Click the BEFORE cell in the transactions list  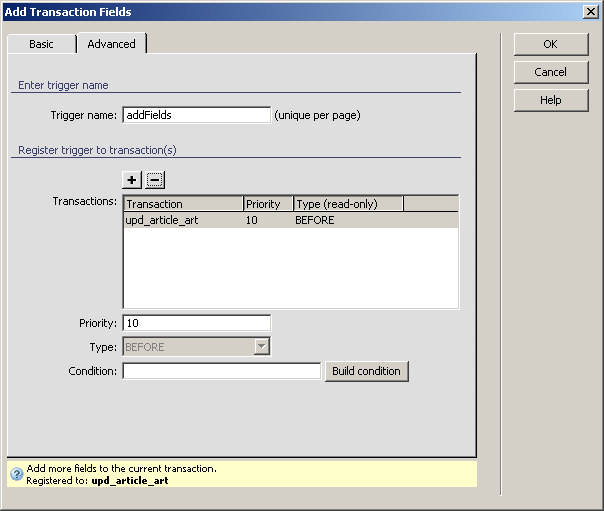click(315, 220)
